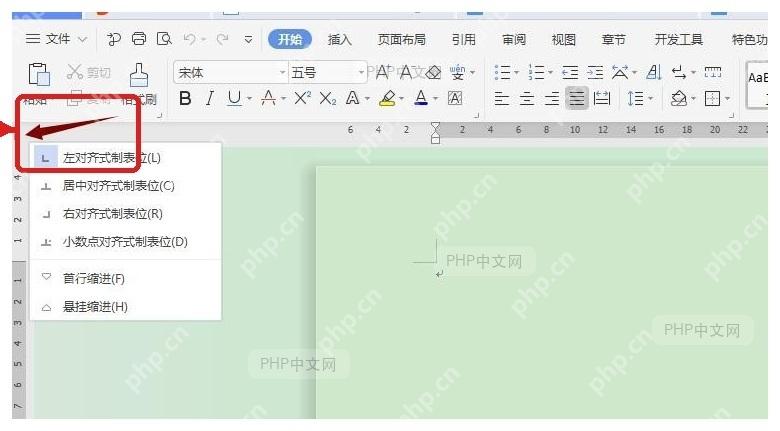This screenshot has height=431, width=780.
Task: Center align text
Action: pos(527,99)
